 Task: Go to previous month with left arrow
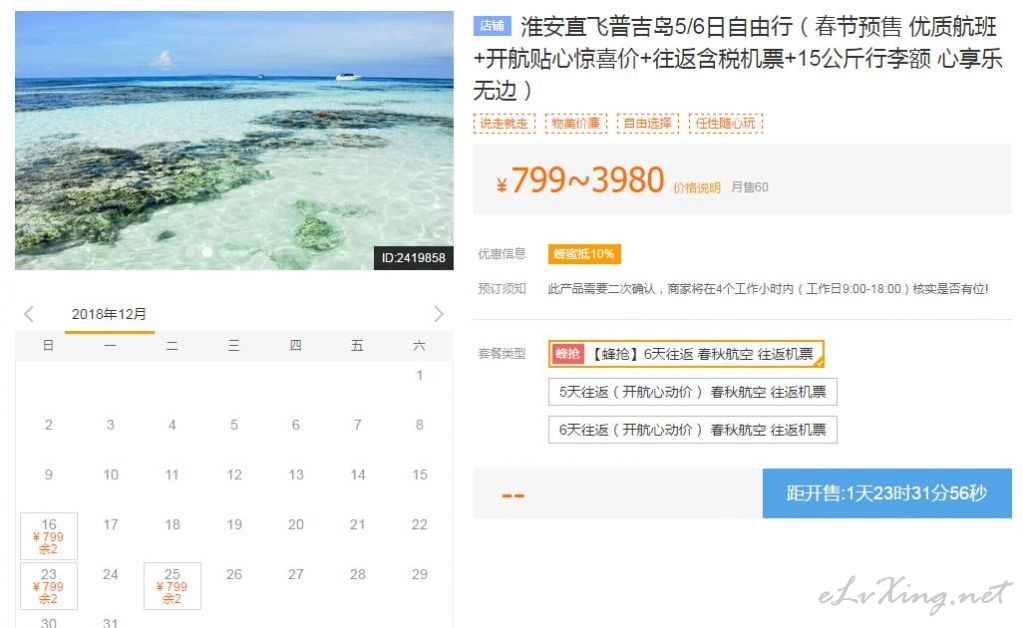coord(29,314)
